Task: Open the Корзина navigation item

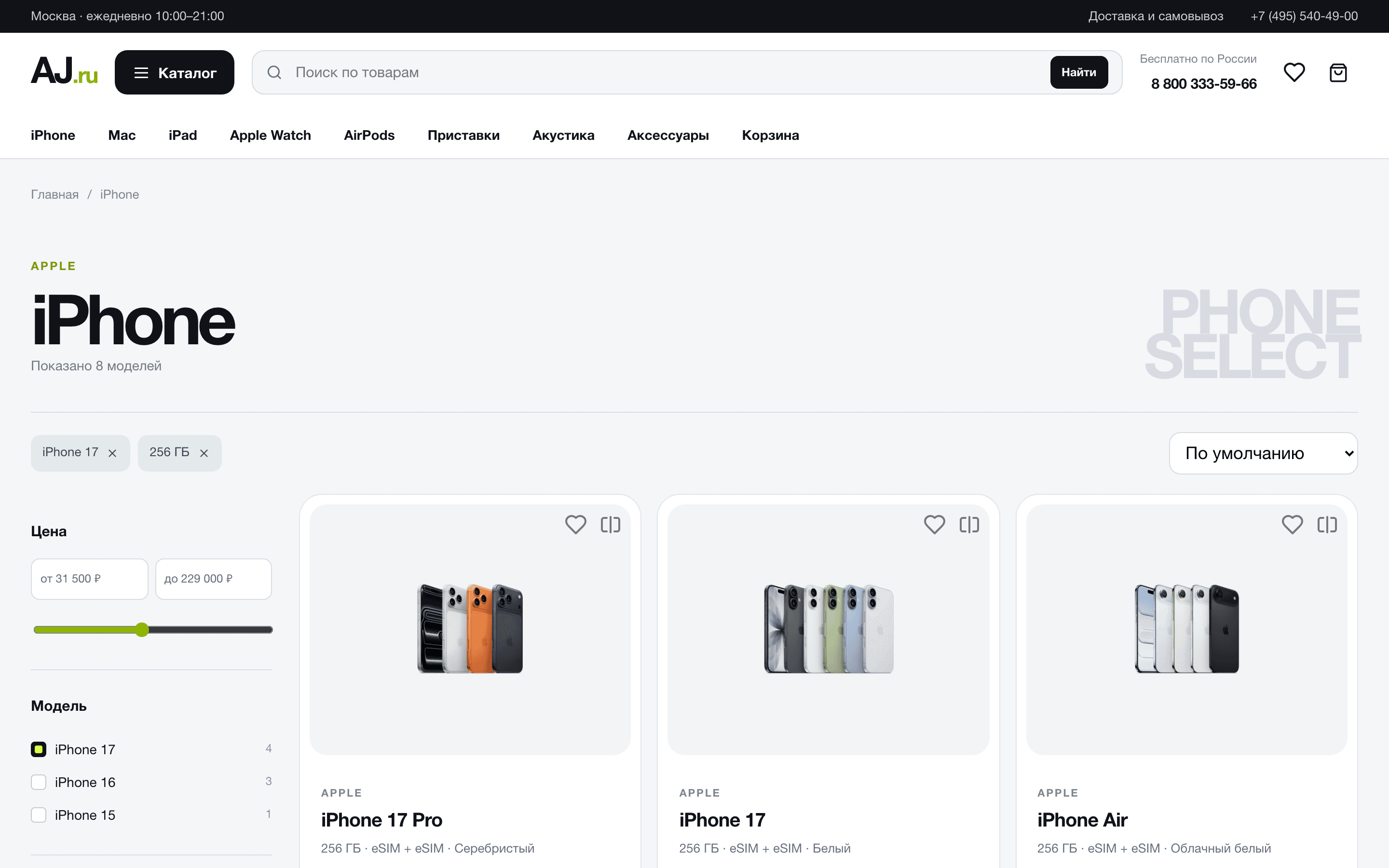Action: point(770,136)
